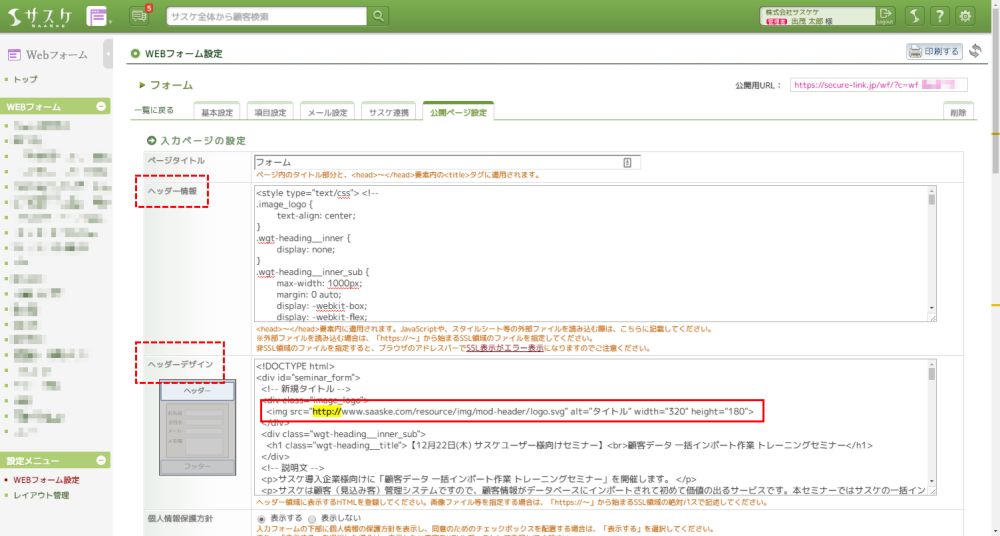Image resolution: width=1000 pixels, height=536 pixels.
Task: Select the 表示しない radio button
Action: pyautogui.click(x=311, y=520)
